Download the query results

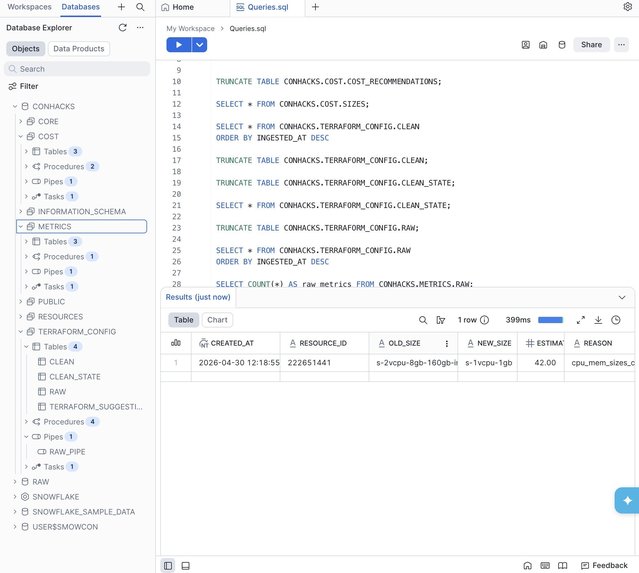tap(598, 320)
